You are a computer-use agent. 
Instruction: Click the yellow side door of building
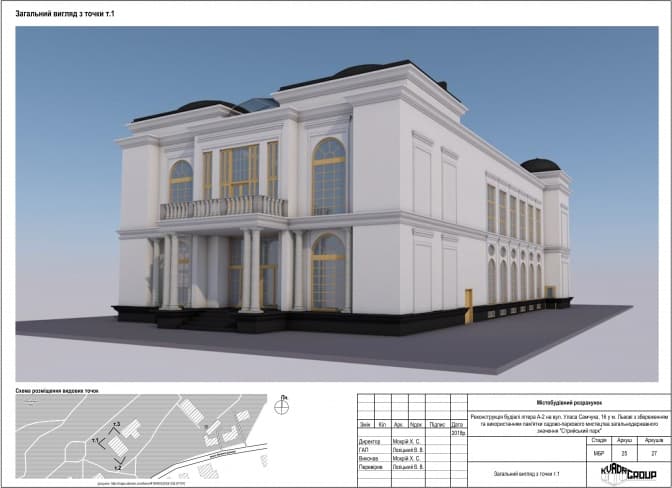tap(468, 306)
